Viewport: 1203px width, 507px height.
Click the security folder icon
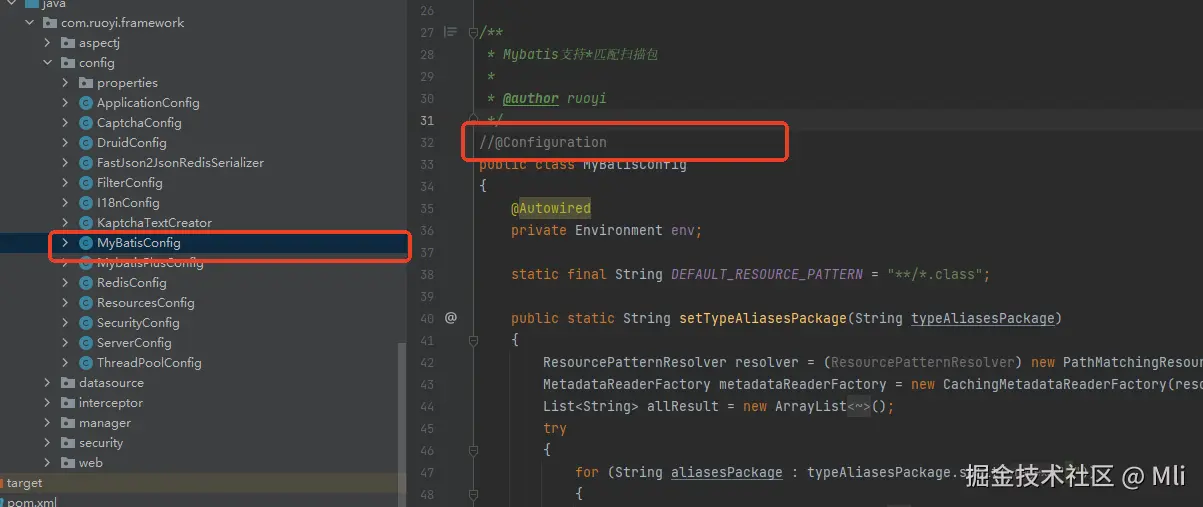point(68,442)
